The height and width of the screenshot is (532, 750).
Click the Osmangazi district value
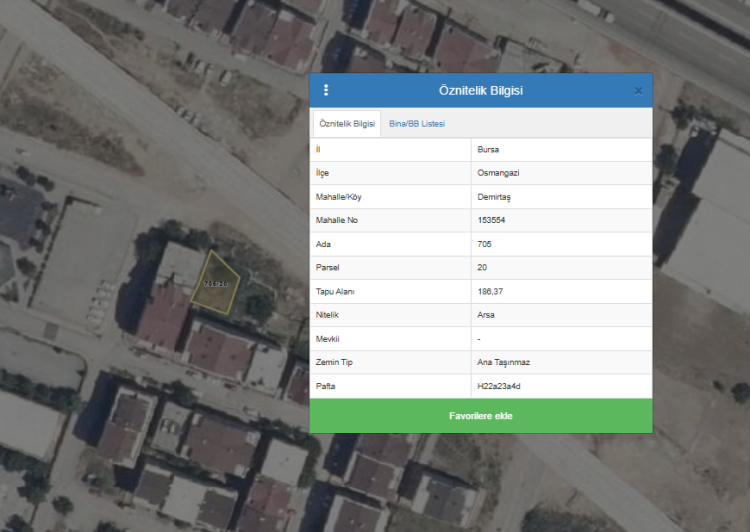point(498,173)
